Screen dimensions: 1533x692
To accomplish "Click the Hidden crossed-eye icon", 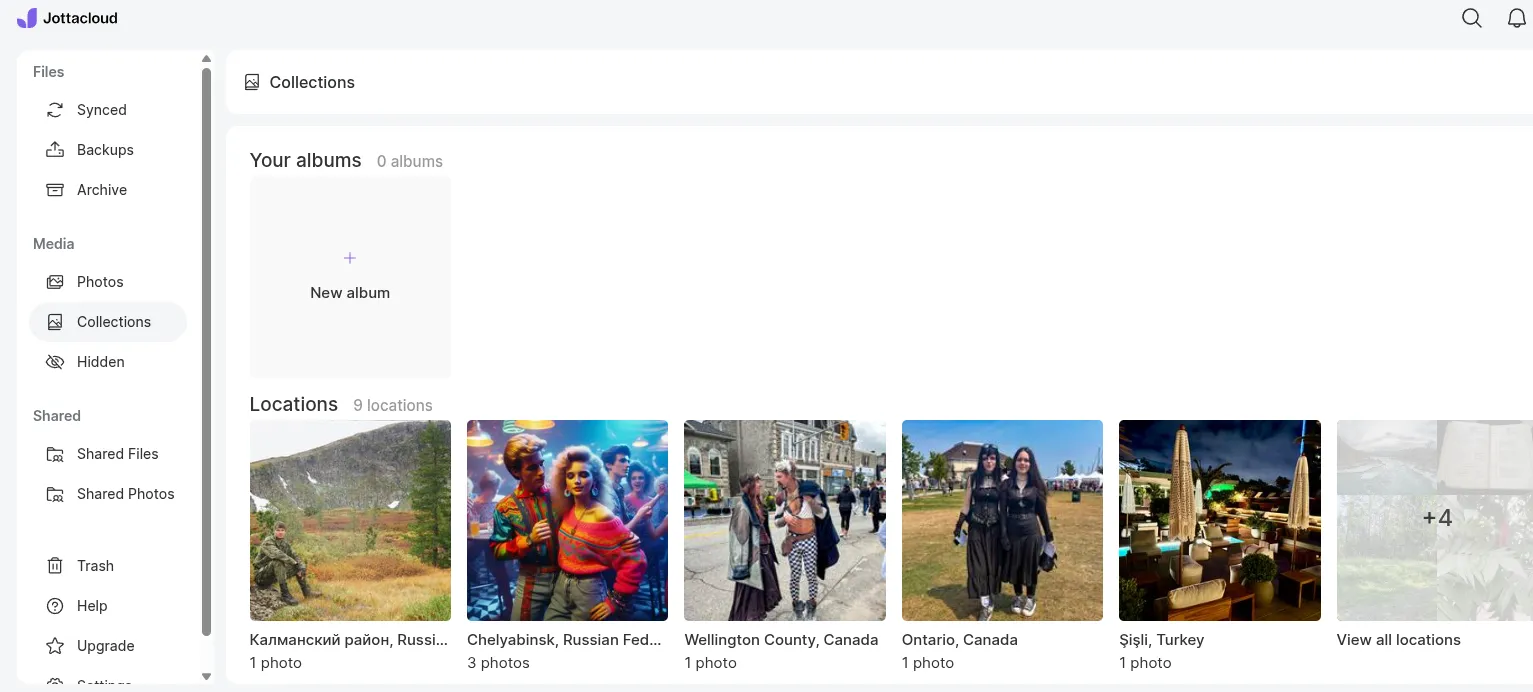I will [x=55, y=362].
